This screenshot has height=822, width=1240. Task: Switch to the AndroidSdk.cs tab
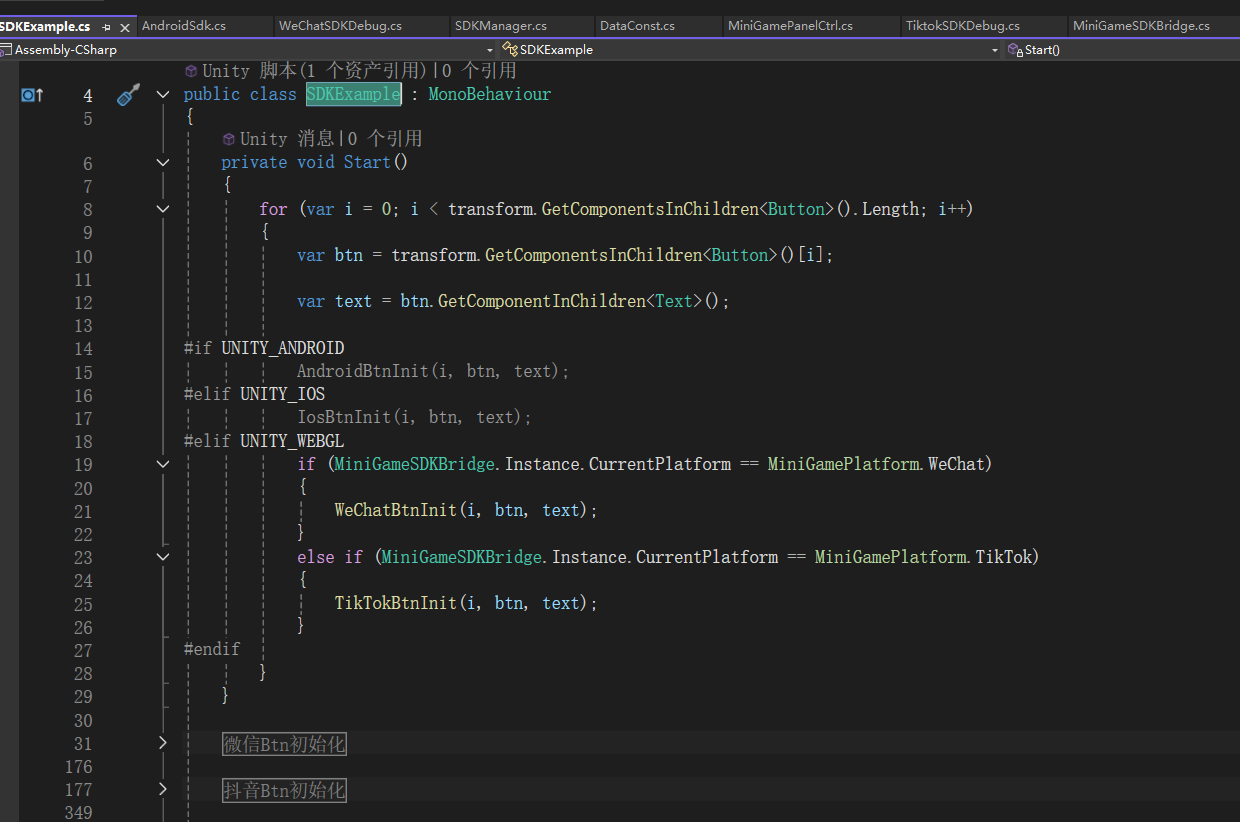tap(184, 25)
